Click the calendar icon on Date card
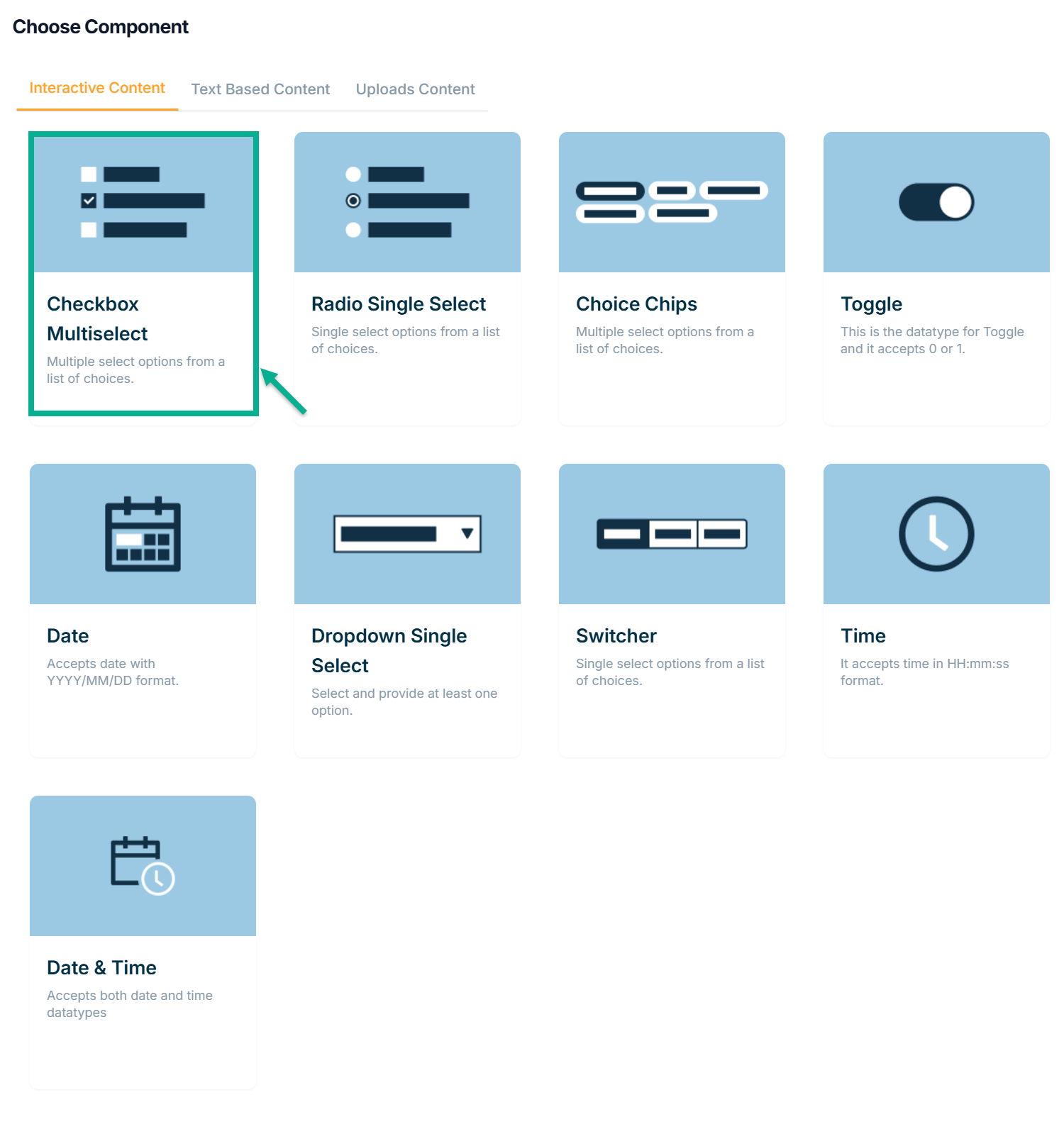1064x1124 pixels. tap(143, 534)
